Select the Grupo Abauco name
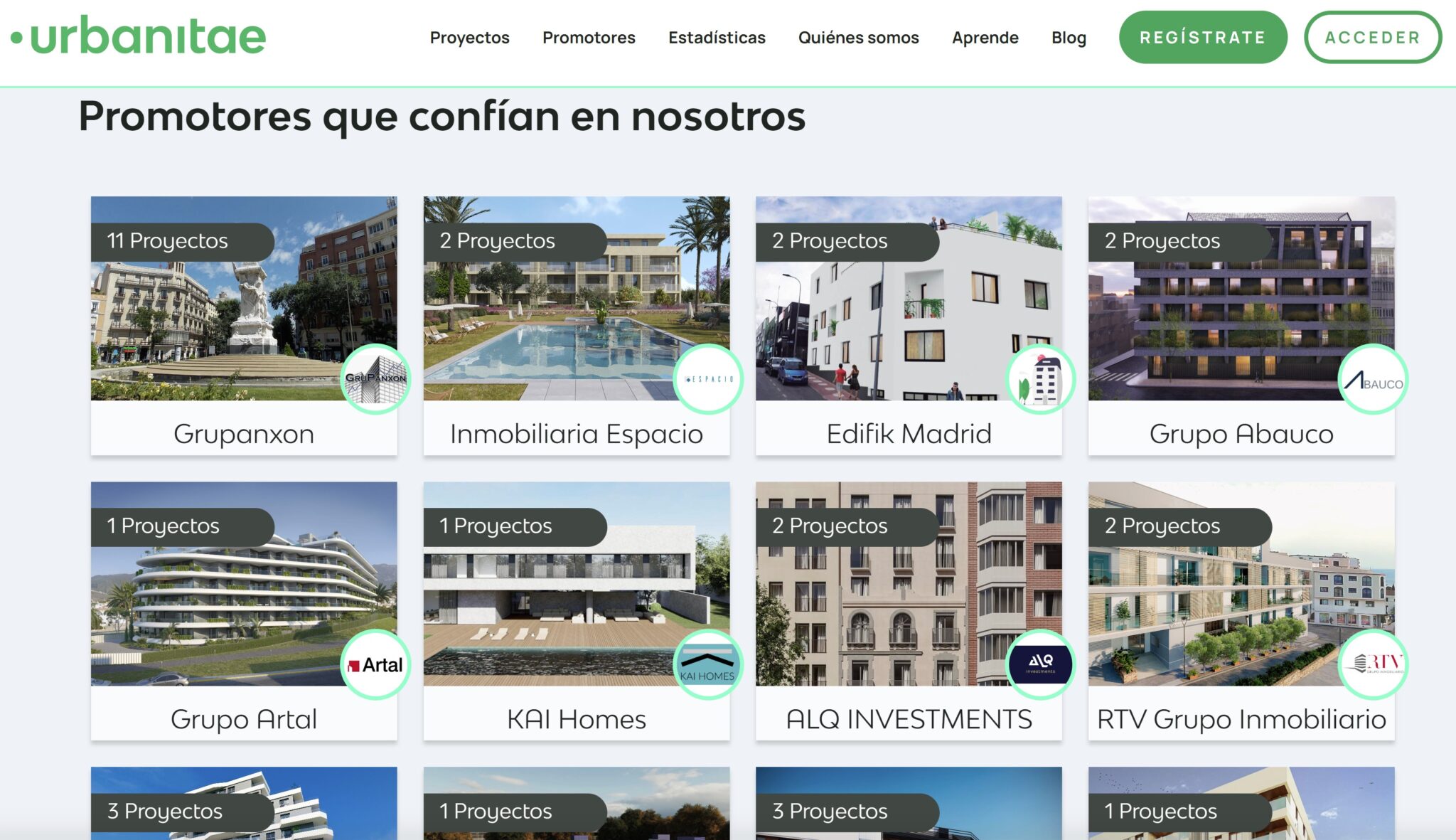 click(x=1241, y=434)
